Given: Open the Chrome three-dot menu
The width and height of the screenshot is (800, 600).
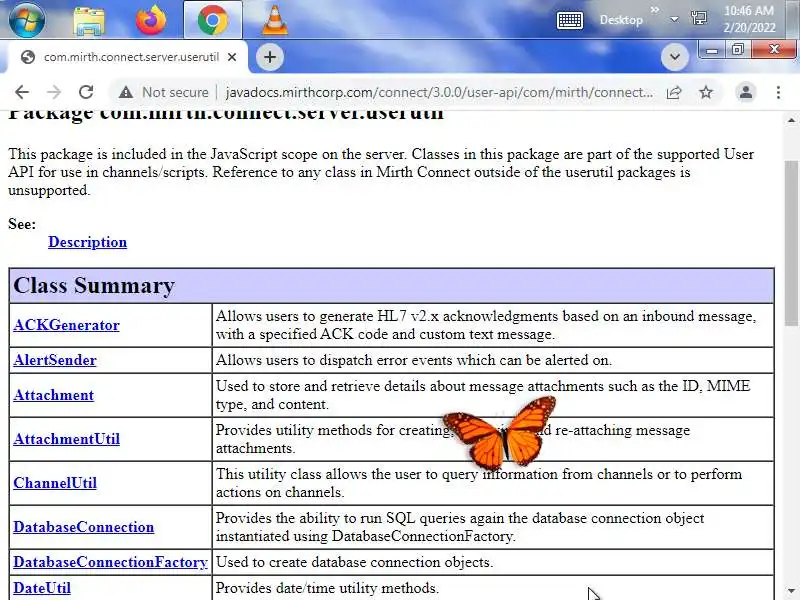Looking at the screenshot, I should tap(778, 92).
